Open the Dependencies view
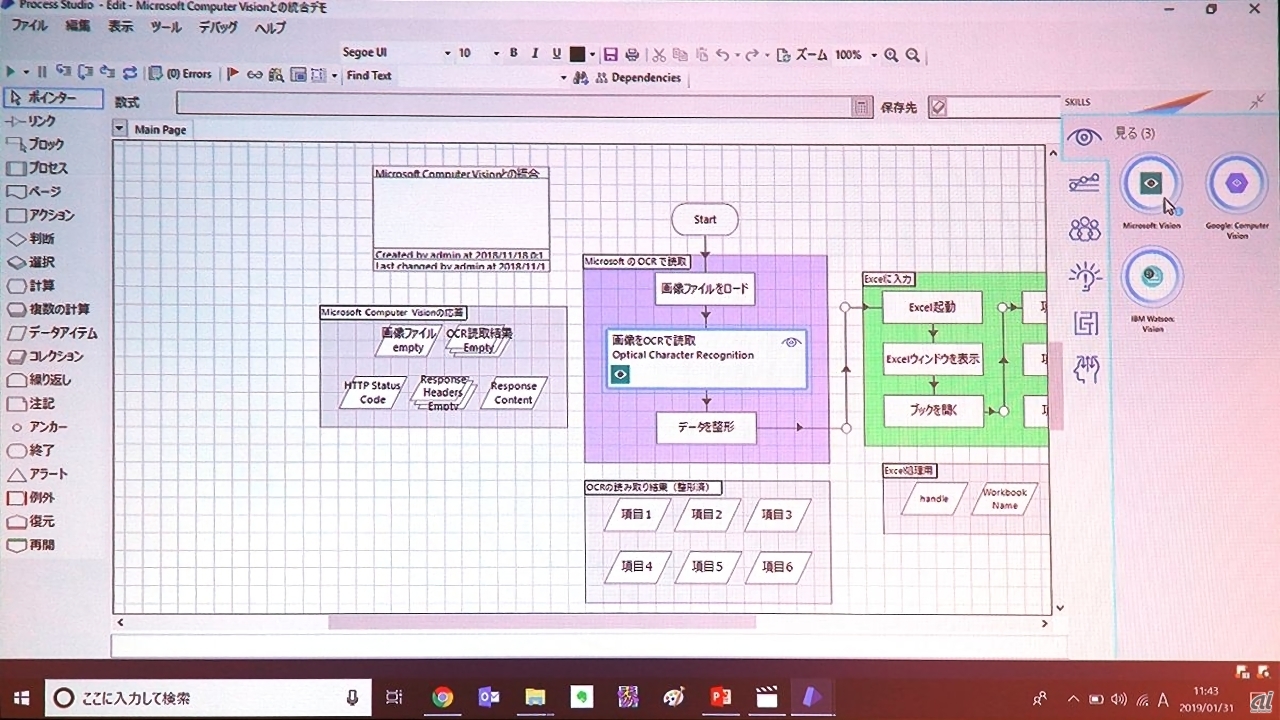1280x720 pixels. pyautogui.click(x=638, y=78)
